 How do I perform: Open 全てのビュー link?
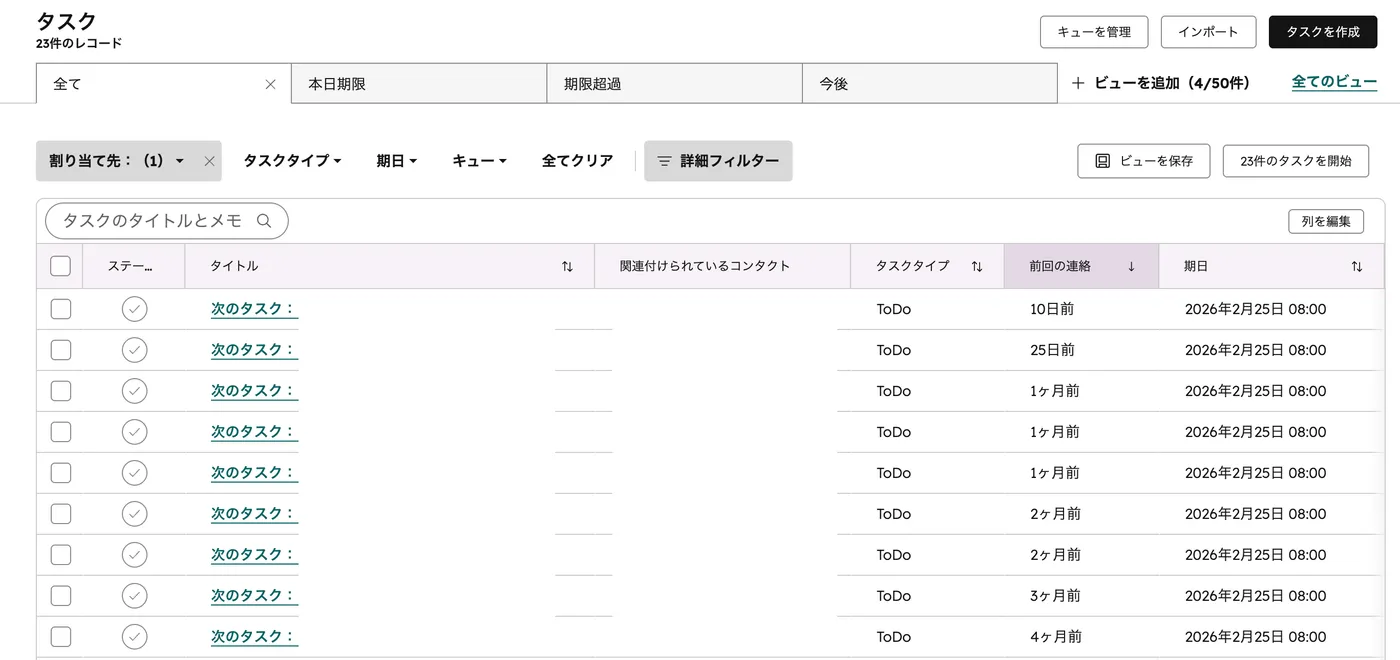click(1334, 83)
